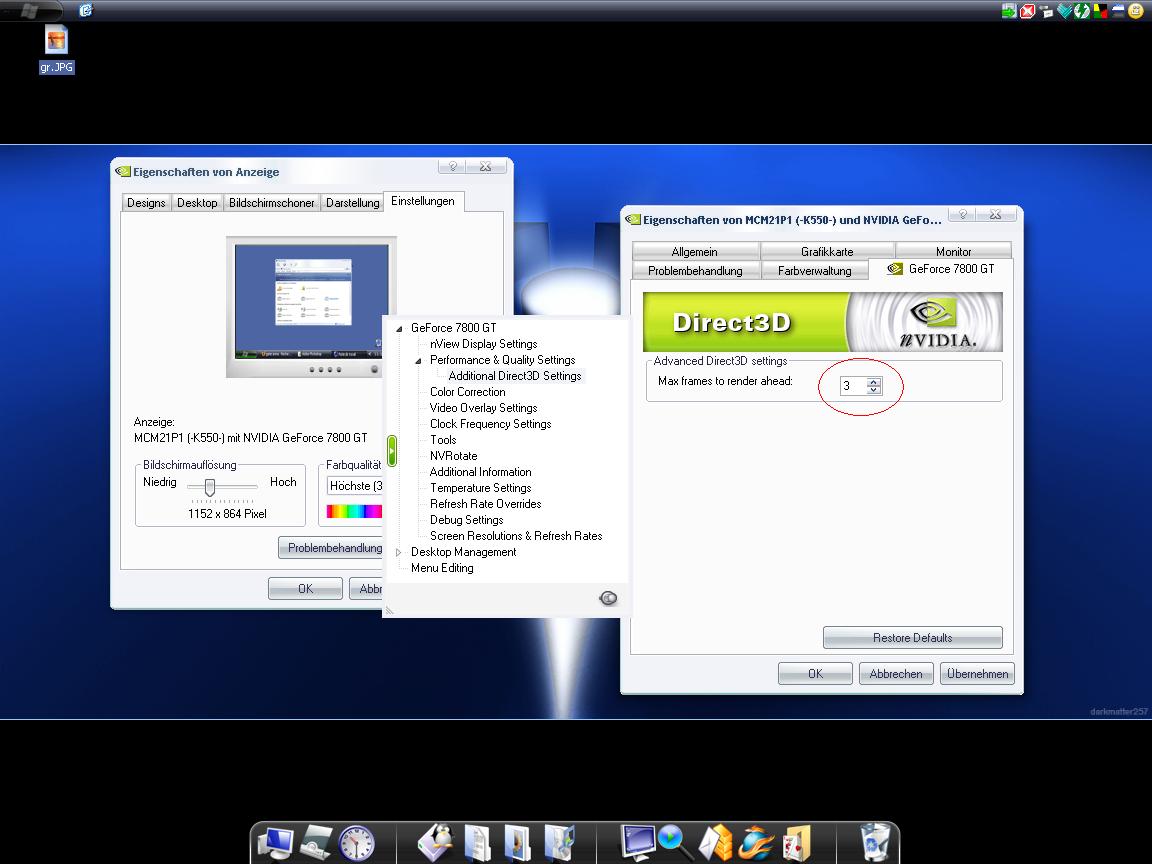This screenshot has height=864, width=1152.
Task: Open the widescreen display icon in the dock
Action: [x=637, y=842]
